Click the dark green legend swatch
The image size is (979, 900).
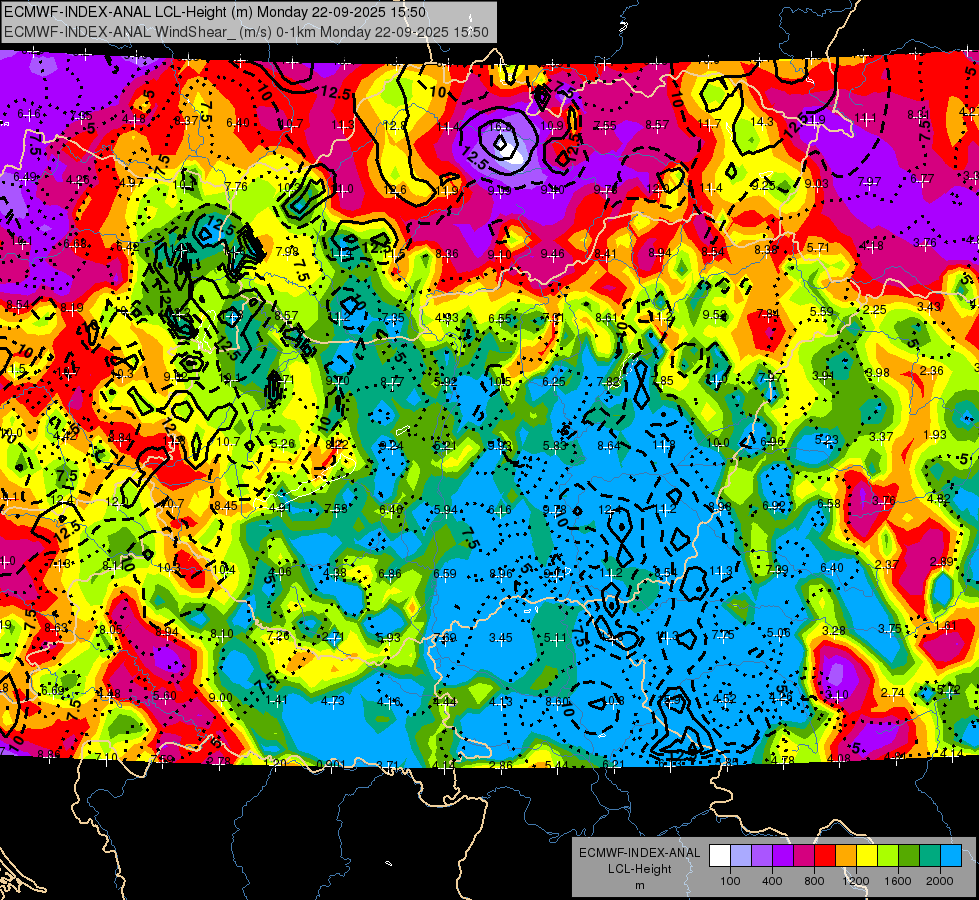[908, 856]
